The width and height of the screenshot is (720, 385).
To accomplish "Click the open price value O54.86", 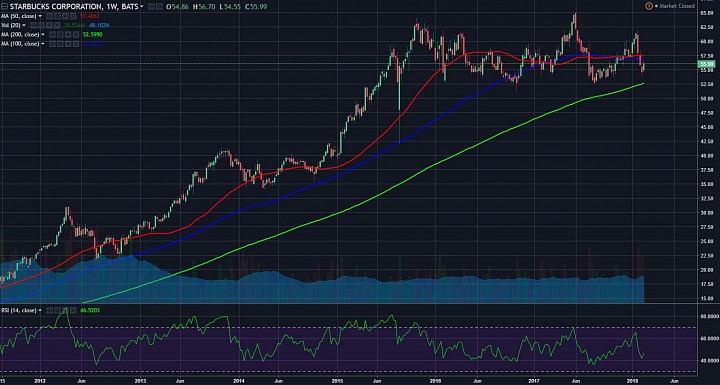I will [177, 6].
